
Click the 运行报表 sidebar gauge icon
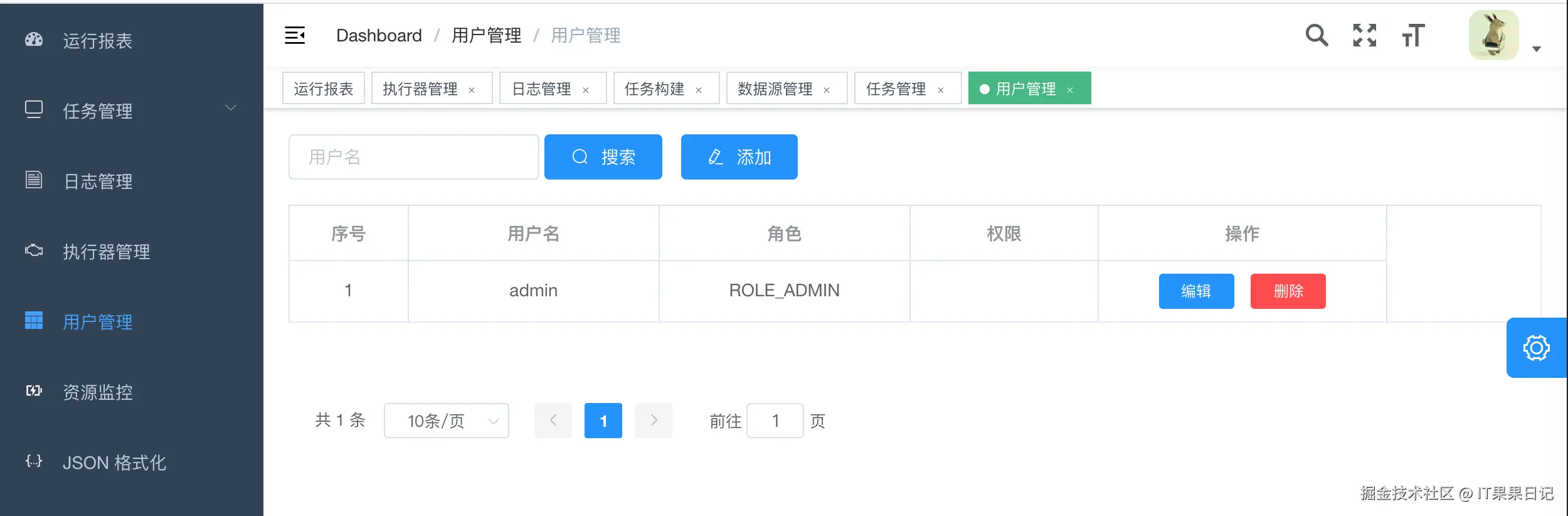[x=34, y=40]
